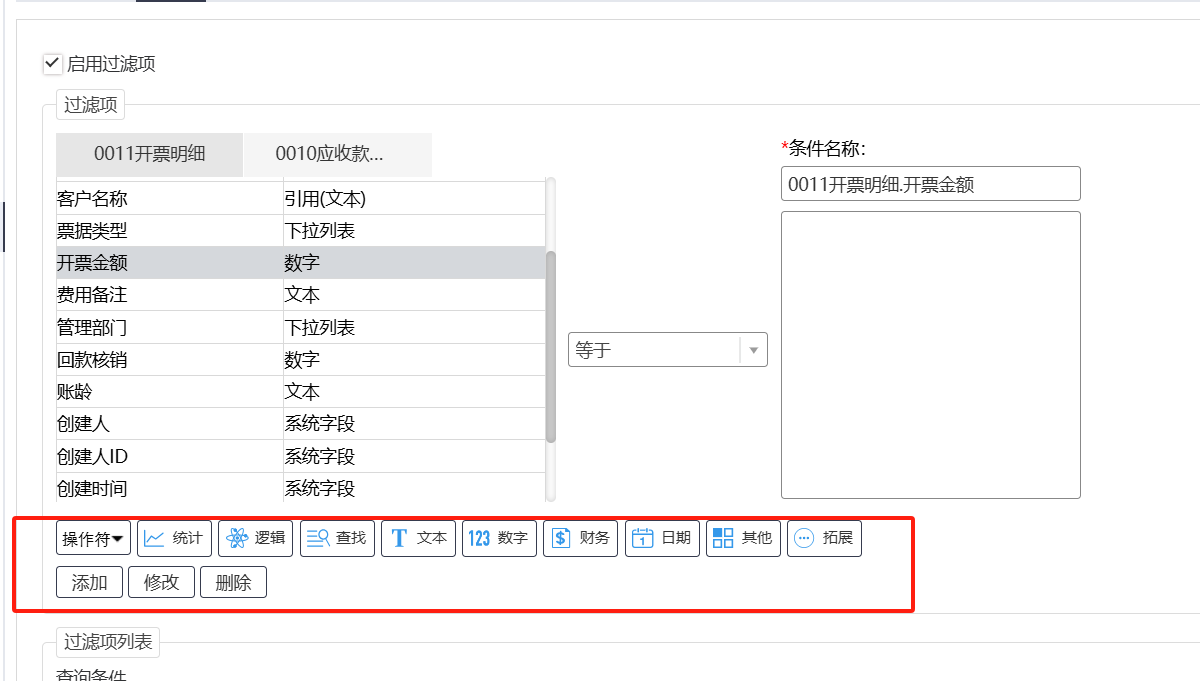Select the 管理部门 field row
The height and width of the screenshot is (681, 1200).
point(300,327)
